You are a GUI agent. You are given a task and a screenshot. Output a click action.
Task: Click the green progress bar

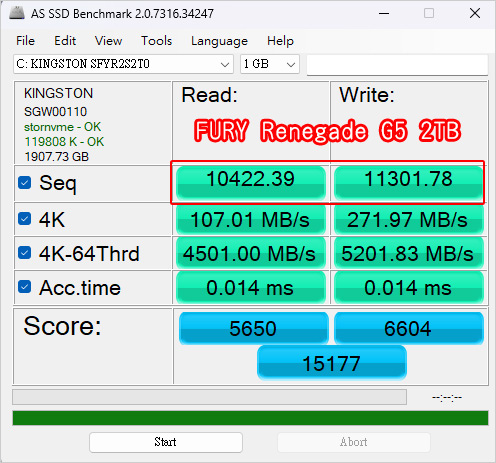(x=250, y=418)
